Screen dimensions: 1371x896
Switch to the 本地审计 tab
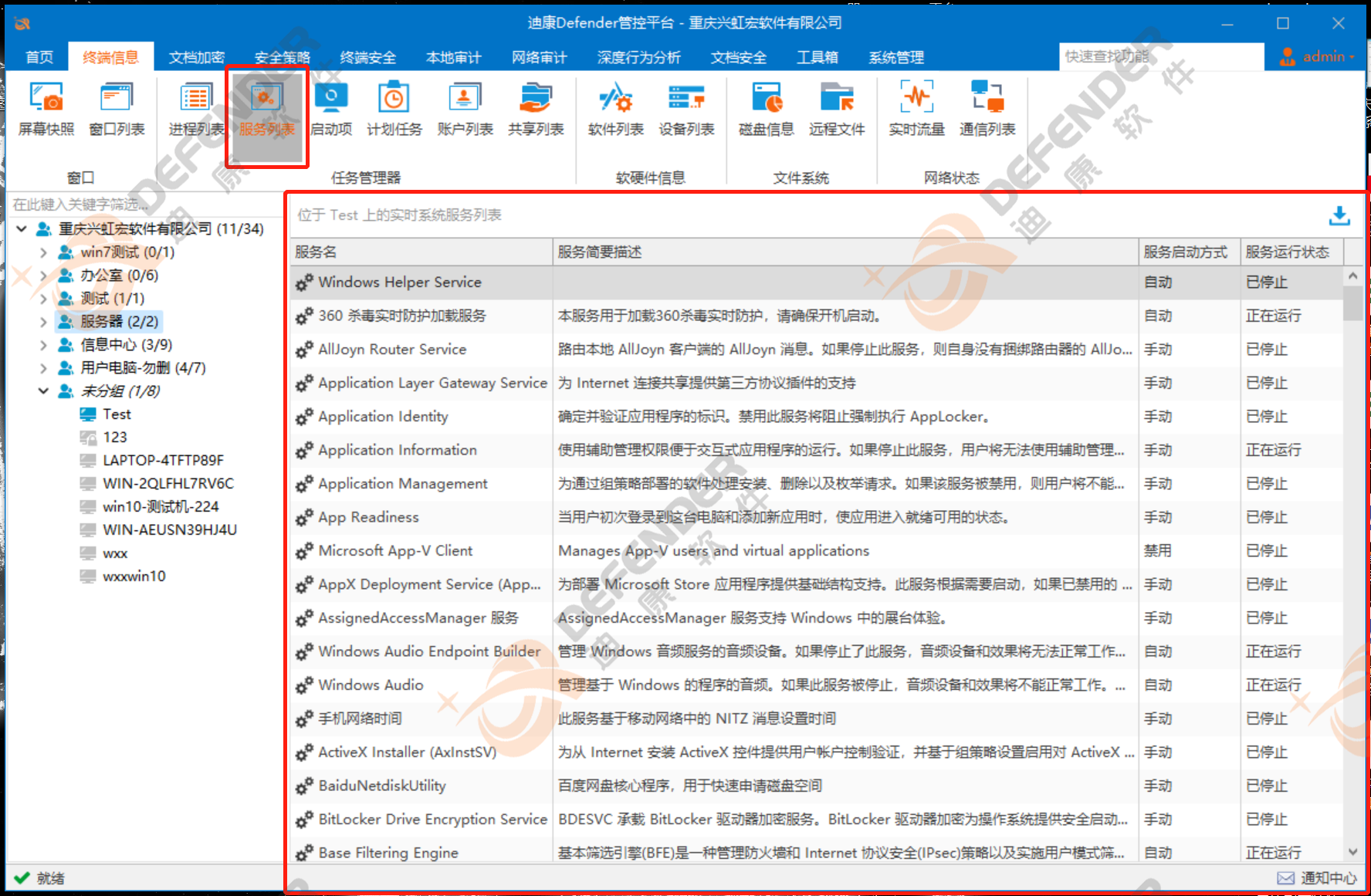(x=453, y=57)
